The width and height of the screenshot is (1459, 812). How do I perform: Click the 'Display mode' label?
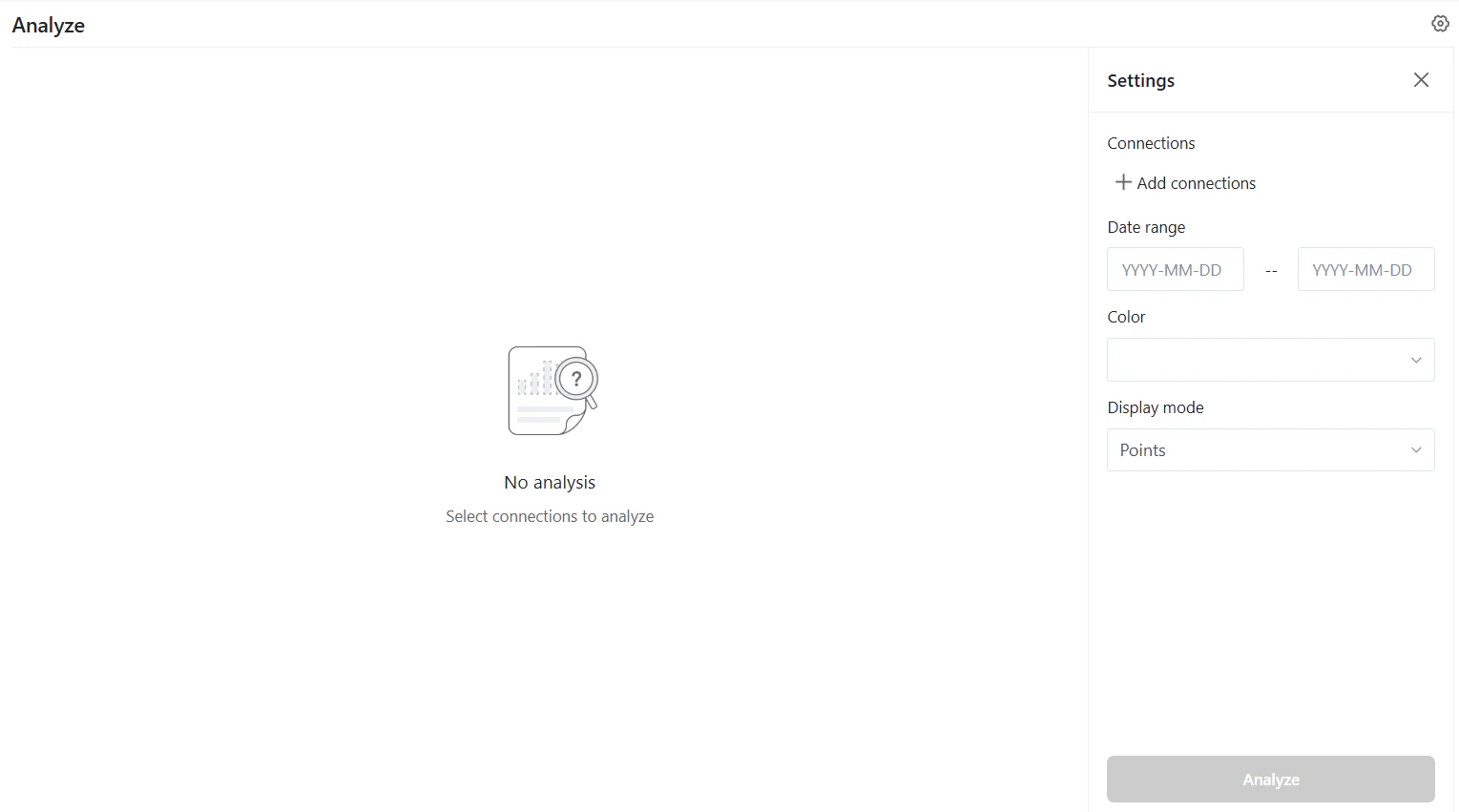coord(1156,407)
